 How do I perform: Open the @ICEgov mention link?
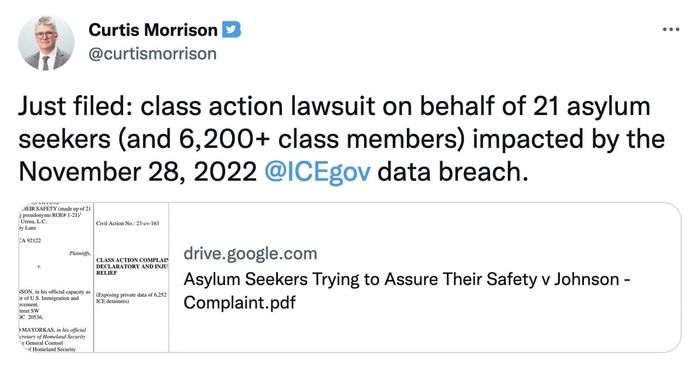pyautogui.click(x=317, y=172)
